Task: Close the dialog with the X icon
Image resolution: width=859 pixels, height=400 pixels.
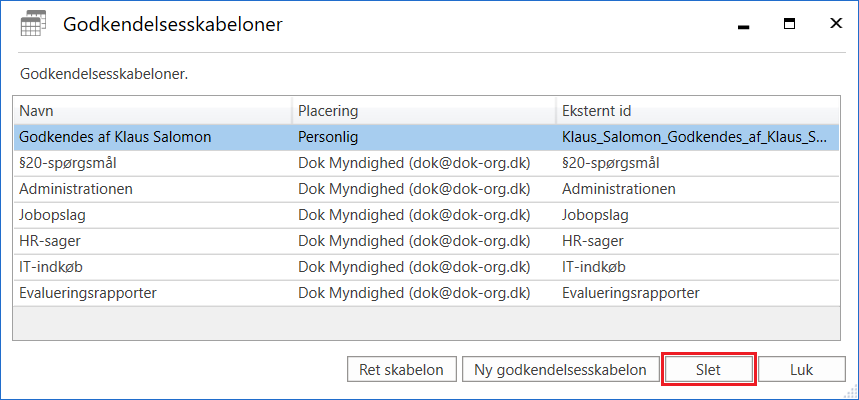Action: tap(835, 25)
